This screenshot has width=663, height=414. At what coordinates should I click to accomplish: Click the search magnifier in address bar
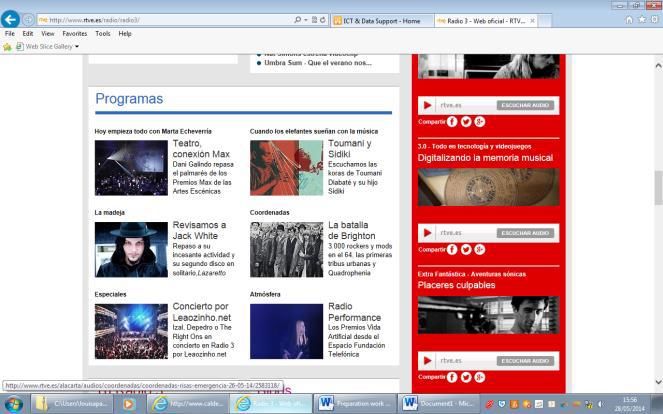coord(298,20)
